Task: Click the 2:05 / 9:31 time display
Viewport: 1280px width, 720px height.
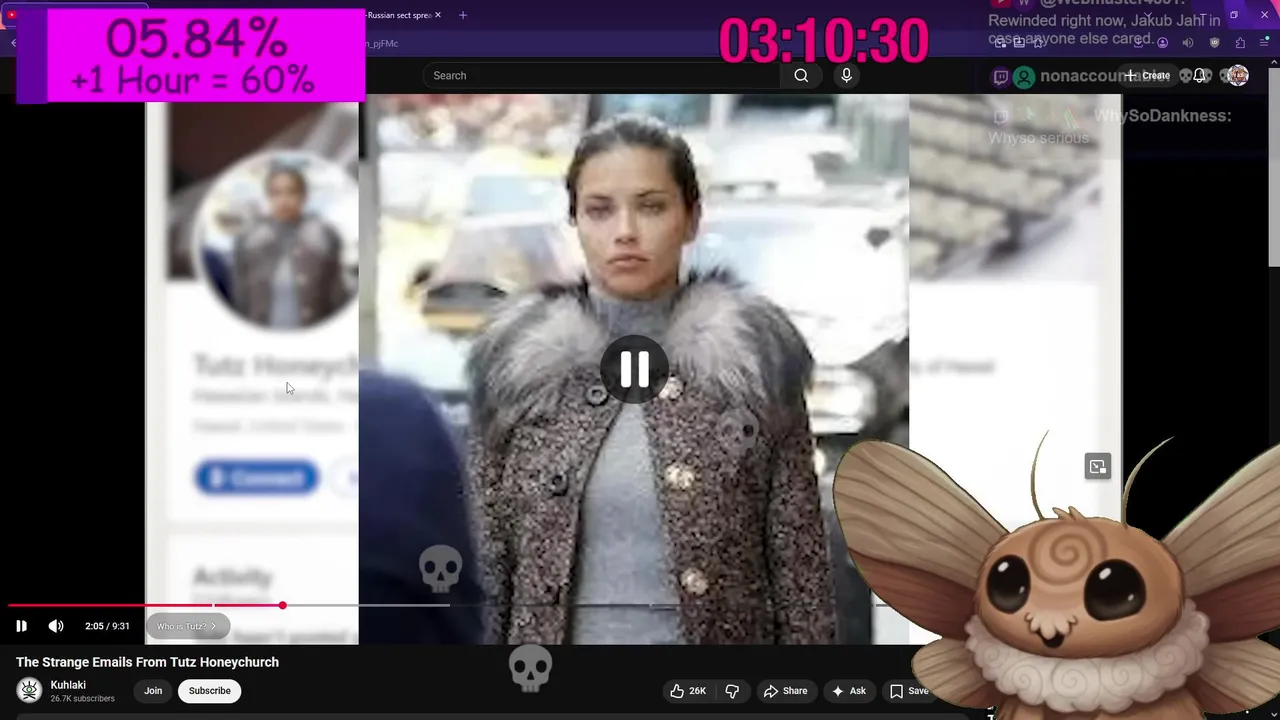Action: tap(107, 626)
